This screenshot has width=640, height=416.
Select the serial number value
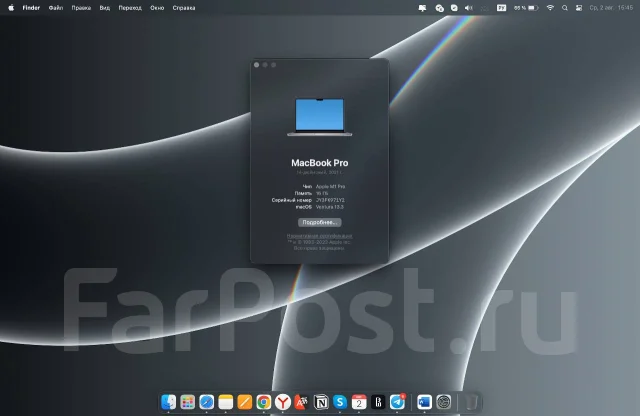click(x=330, y=200)
